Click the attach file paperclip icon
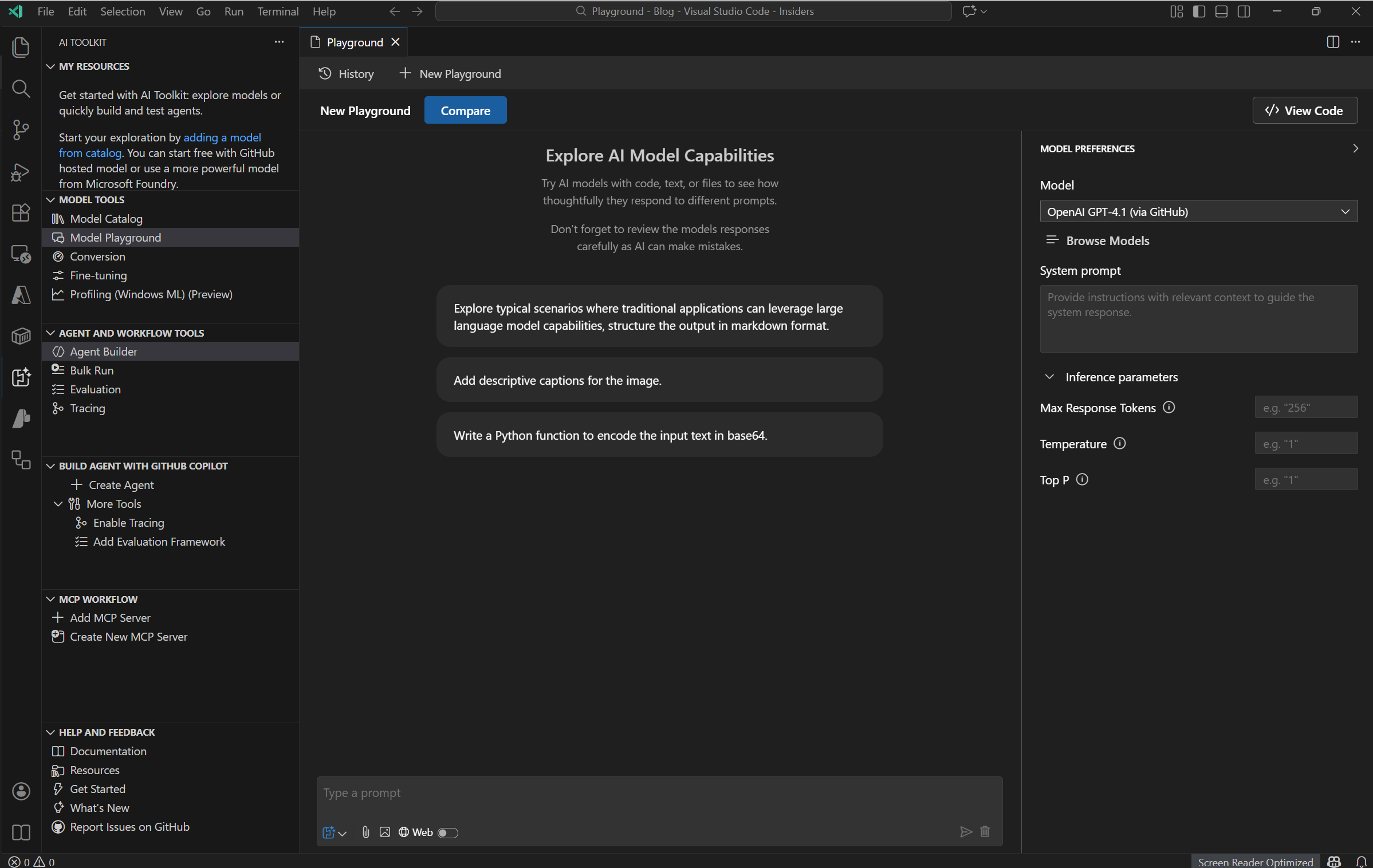The width and height of the screenshot is (1373, 868). point(365,832)
